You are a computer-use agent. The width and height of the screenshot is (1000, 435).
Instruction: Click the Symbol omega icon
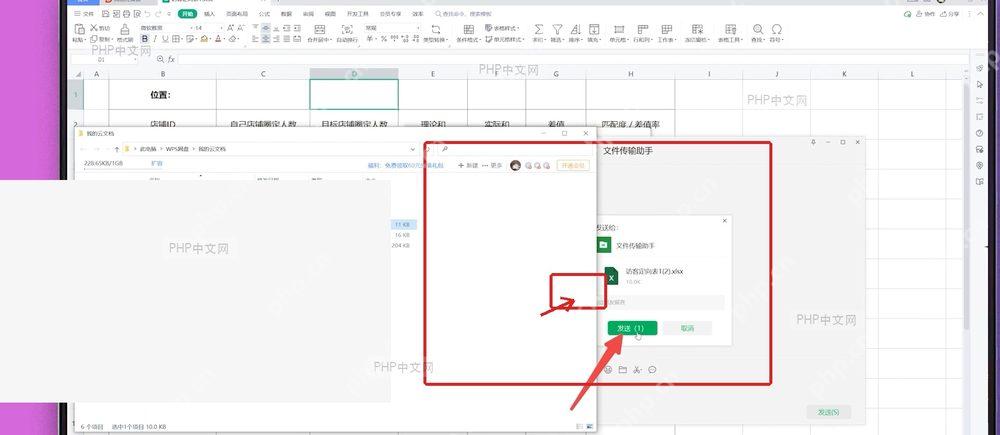point(777,29)
